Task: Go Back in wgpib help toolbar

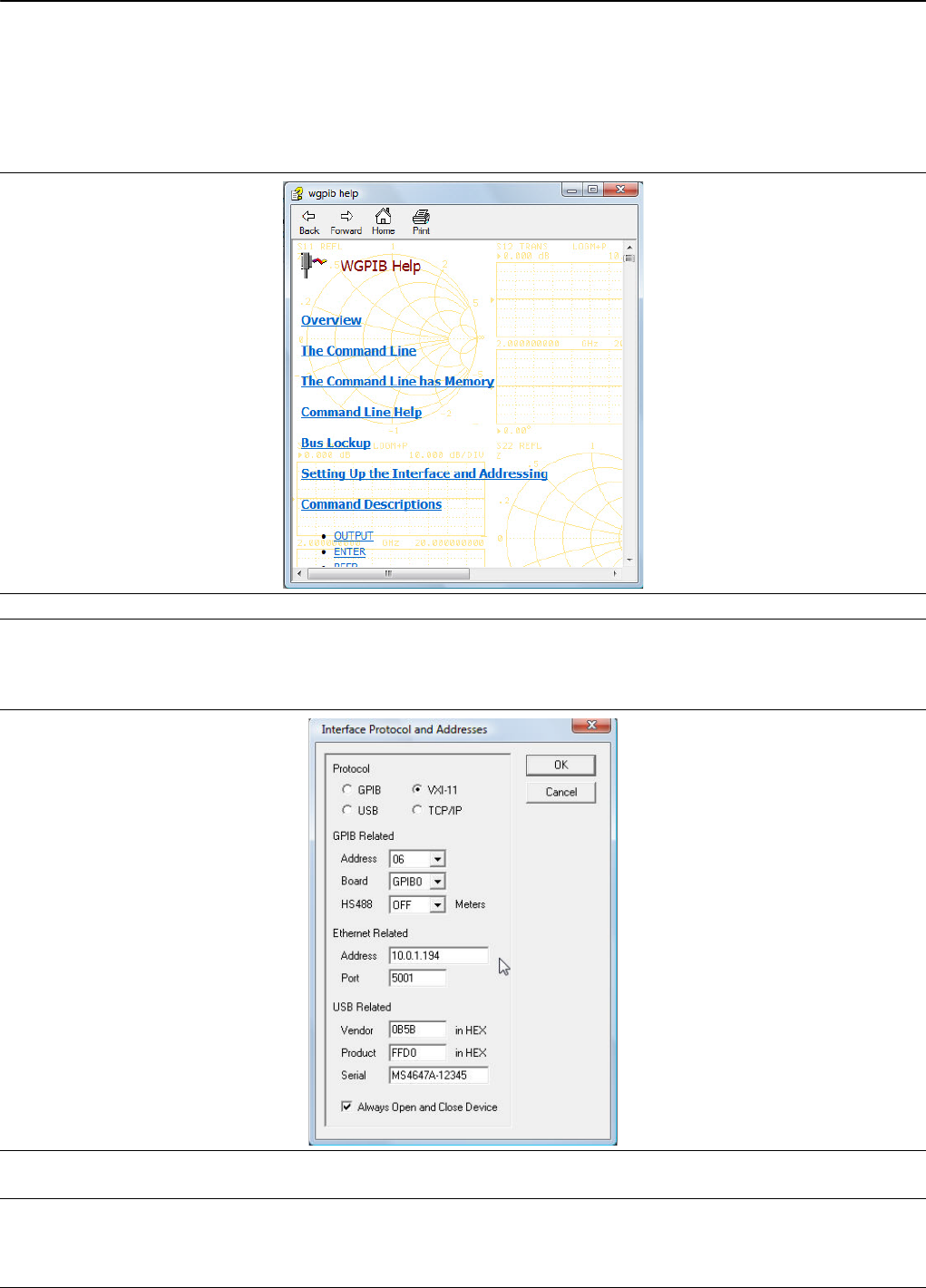Action: (309, 221)
